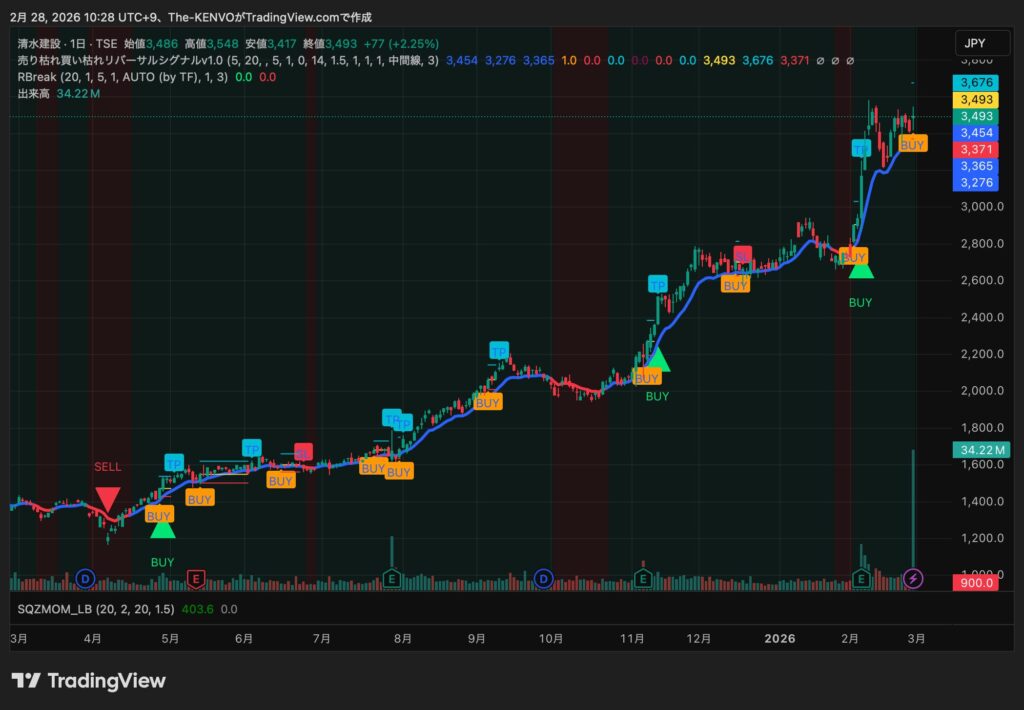Click the orange BUY label near the latest candle
The width and height of the screenshot is (1024, 710).
click(x=912, y=144)
